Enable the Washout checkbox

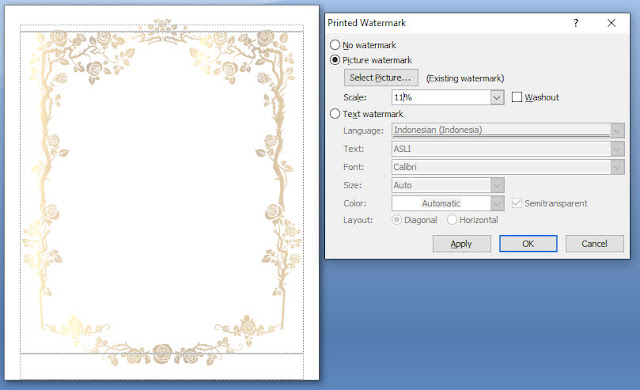(x=517, y=97)
